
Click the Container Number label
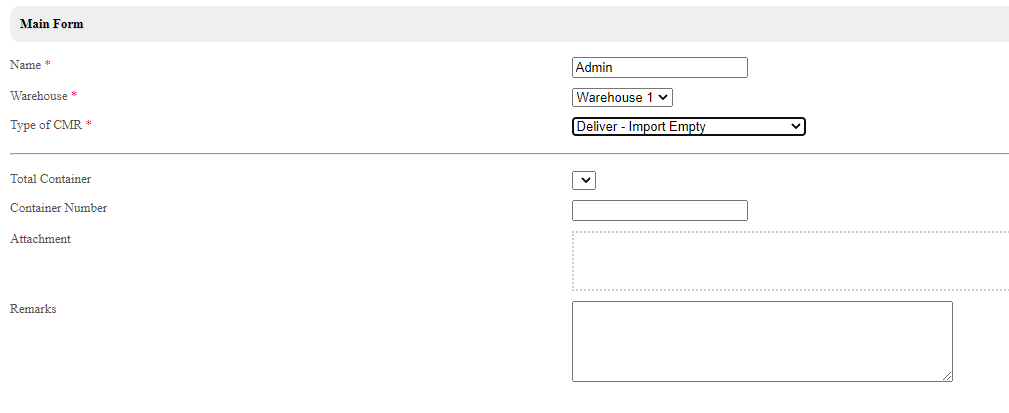click(x=58, y=208)
